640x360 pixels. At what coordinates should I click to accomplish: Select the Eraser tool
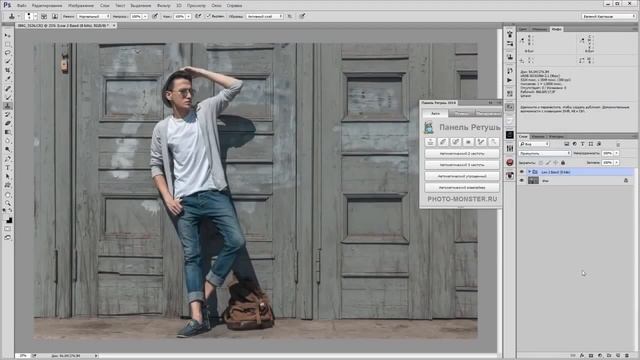[x=8, y=123]
